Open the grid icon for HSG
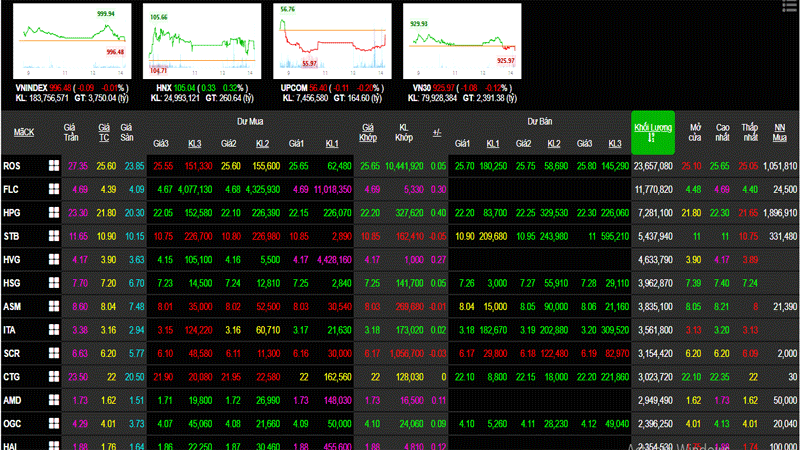Viewport: 800px width, 450px height. click(x=54, y=283)
